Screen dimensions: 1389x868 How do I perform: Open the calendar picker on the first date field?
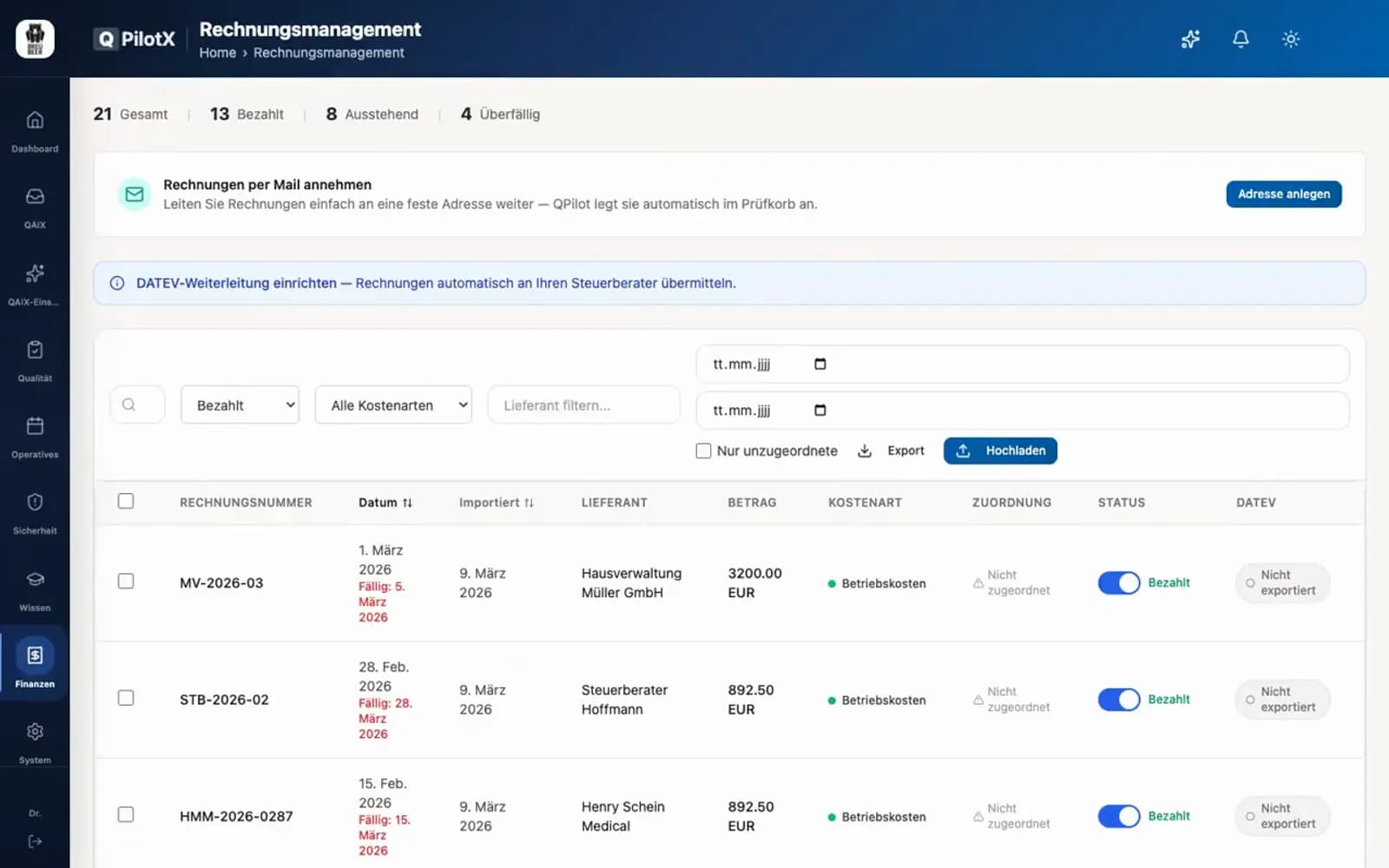(820, 364)
